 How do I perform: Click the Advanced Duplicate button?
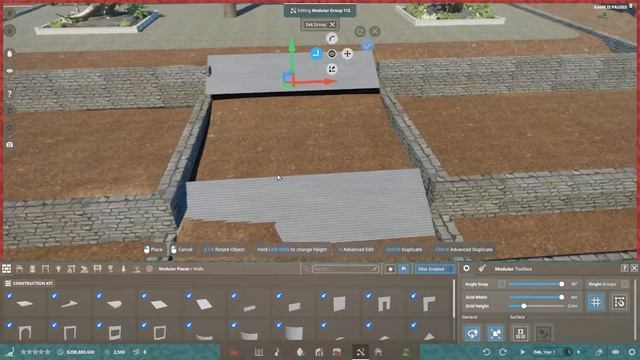coord(464,249)
